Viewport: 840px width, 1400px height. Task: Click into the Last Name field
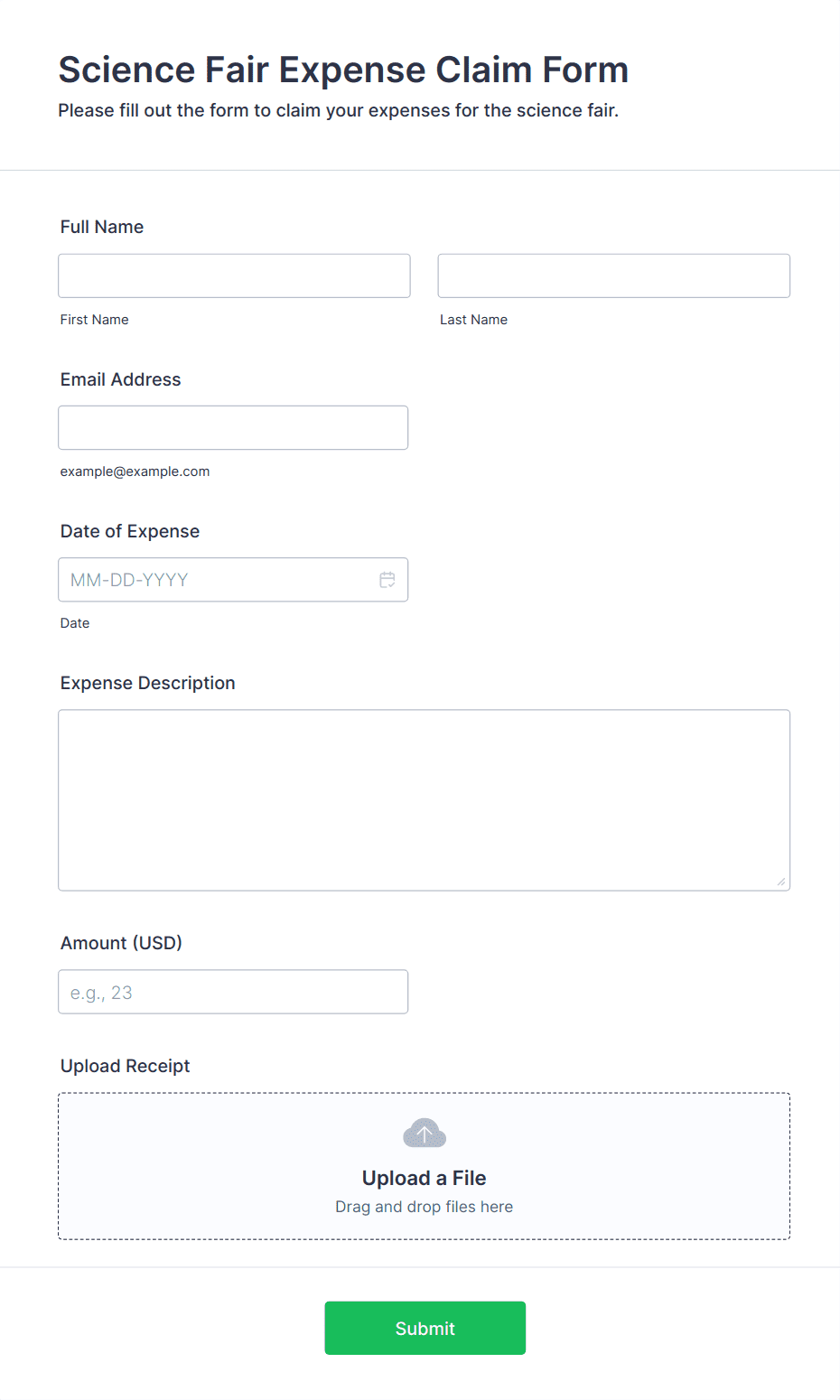pyautogui.click(x=613, y=275)
